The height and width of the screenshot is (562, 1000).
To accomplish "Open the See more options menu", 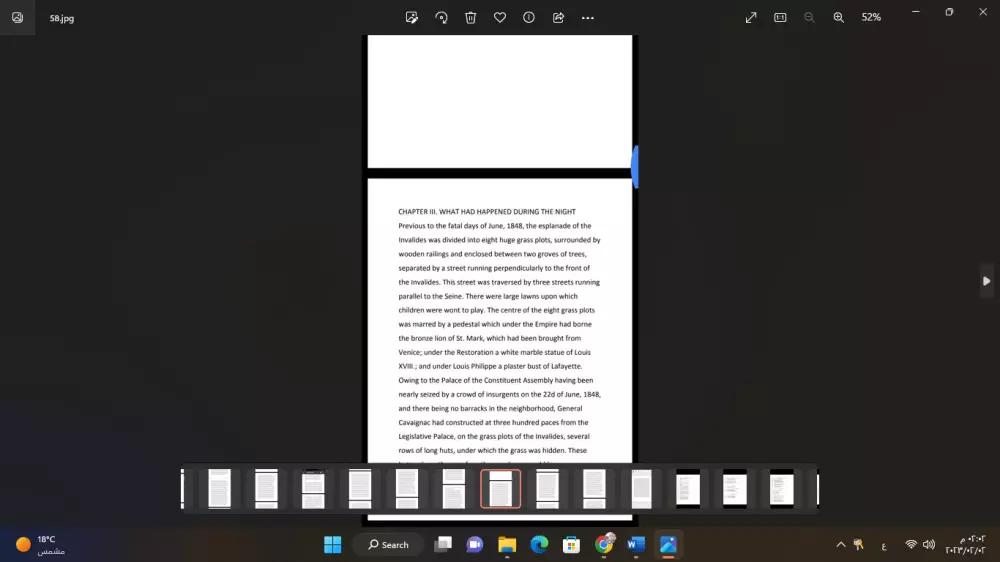I will point(587,18).
